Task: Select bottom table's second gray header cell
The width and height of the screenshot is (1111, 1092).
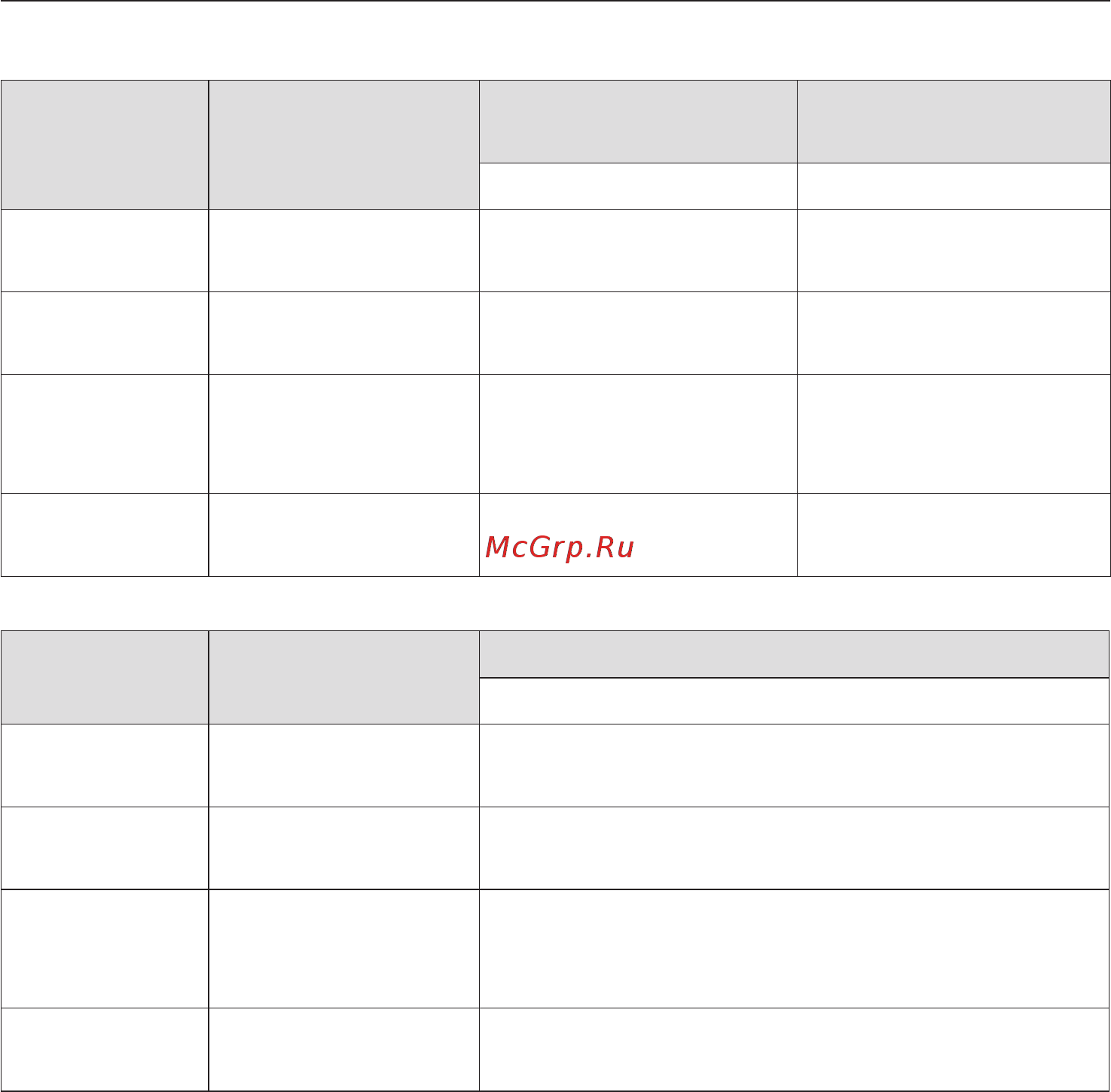Action: click(343, 677)
